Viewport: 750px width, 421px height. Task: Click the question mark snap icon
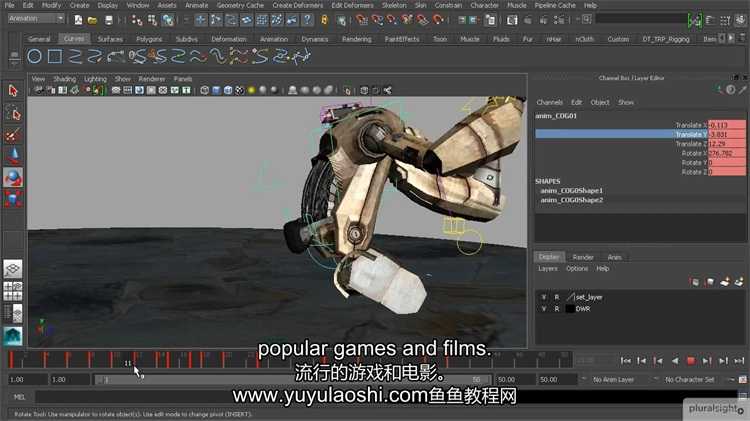coord(307,20)
